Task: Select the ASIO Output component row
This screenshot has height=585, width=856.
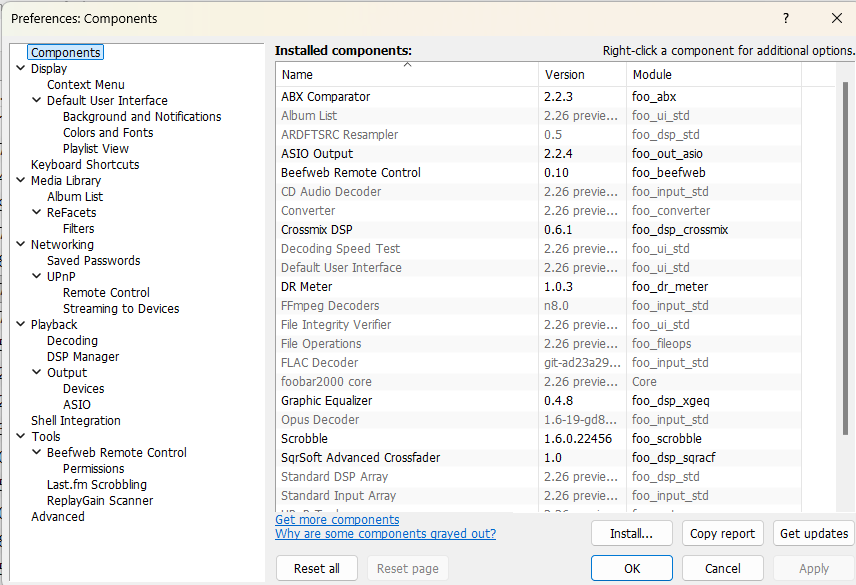Action: coord(538,153)
